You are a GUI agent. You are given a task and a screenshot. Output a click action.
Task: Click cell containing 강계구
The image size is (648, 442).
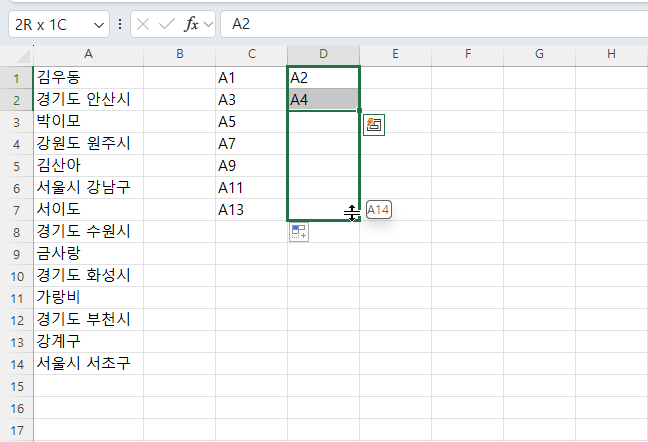88,342
